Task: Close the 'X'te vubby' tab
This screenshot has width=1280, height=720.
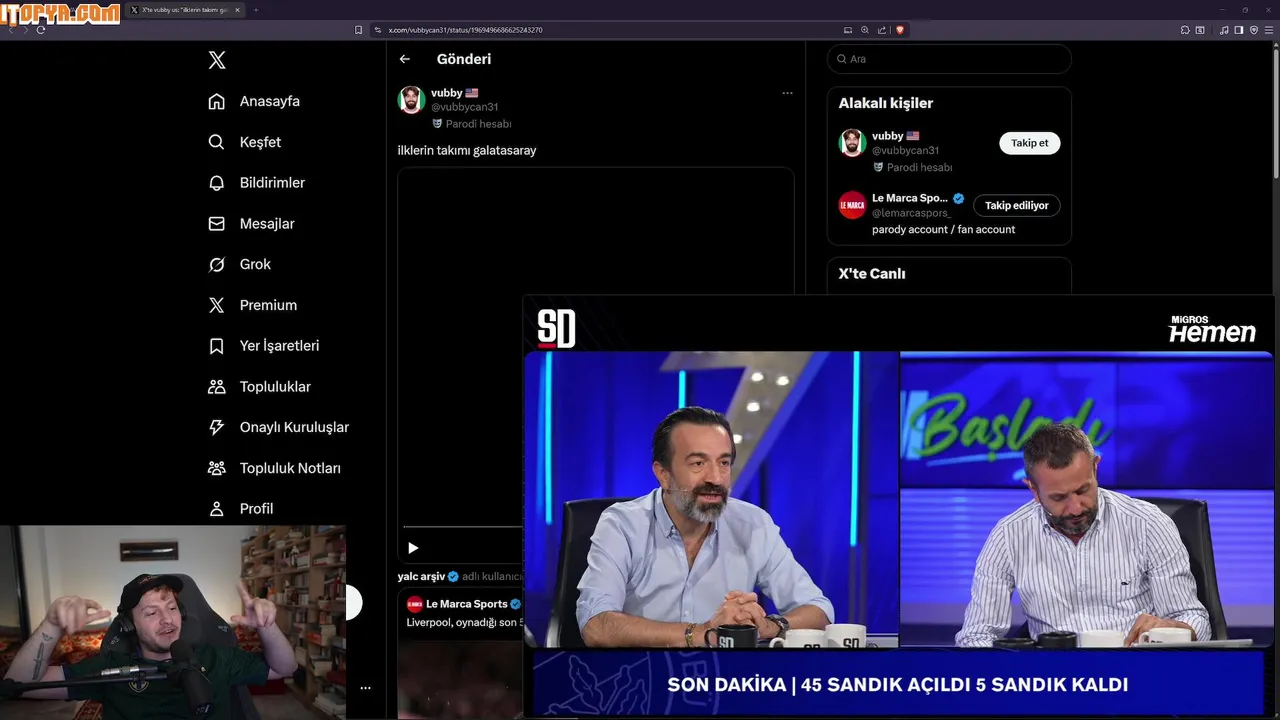Action: [237, 10]
